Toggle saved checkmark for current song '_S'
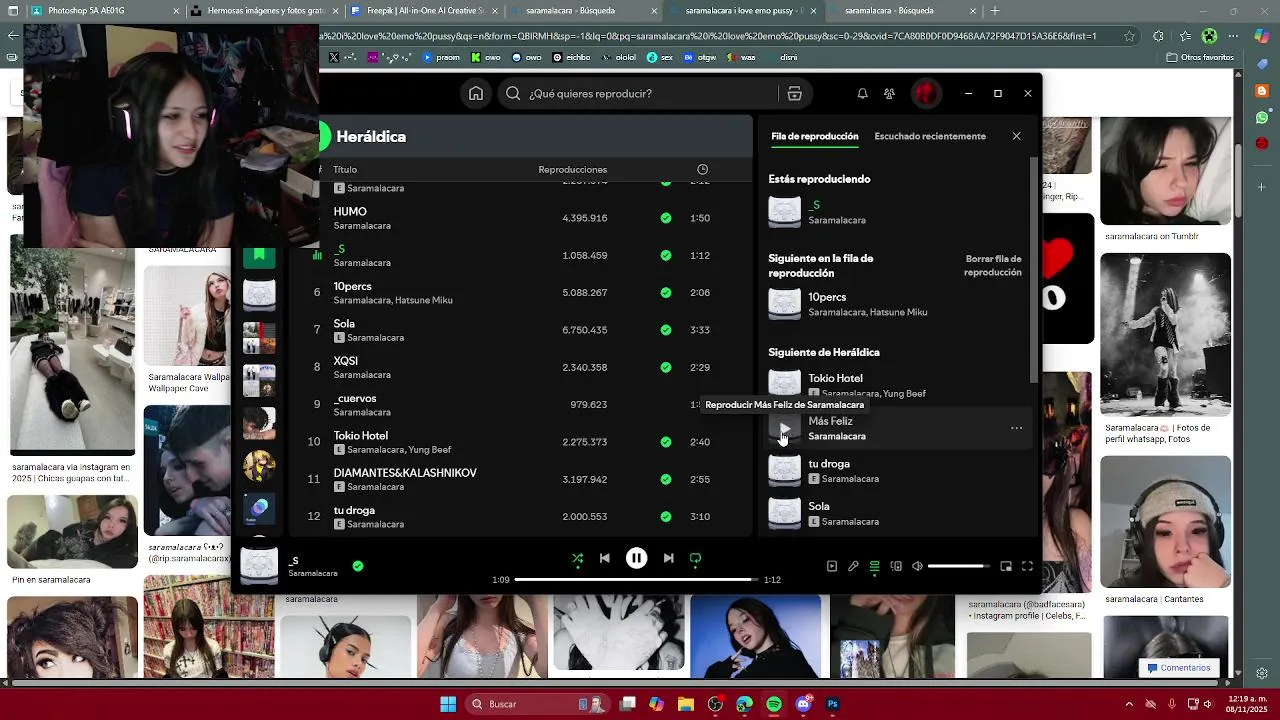The height and width of the screenshot is (720, 1280). point(358,566)
